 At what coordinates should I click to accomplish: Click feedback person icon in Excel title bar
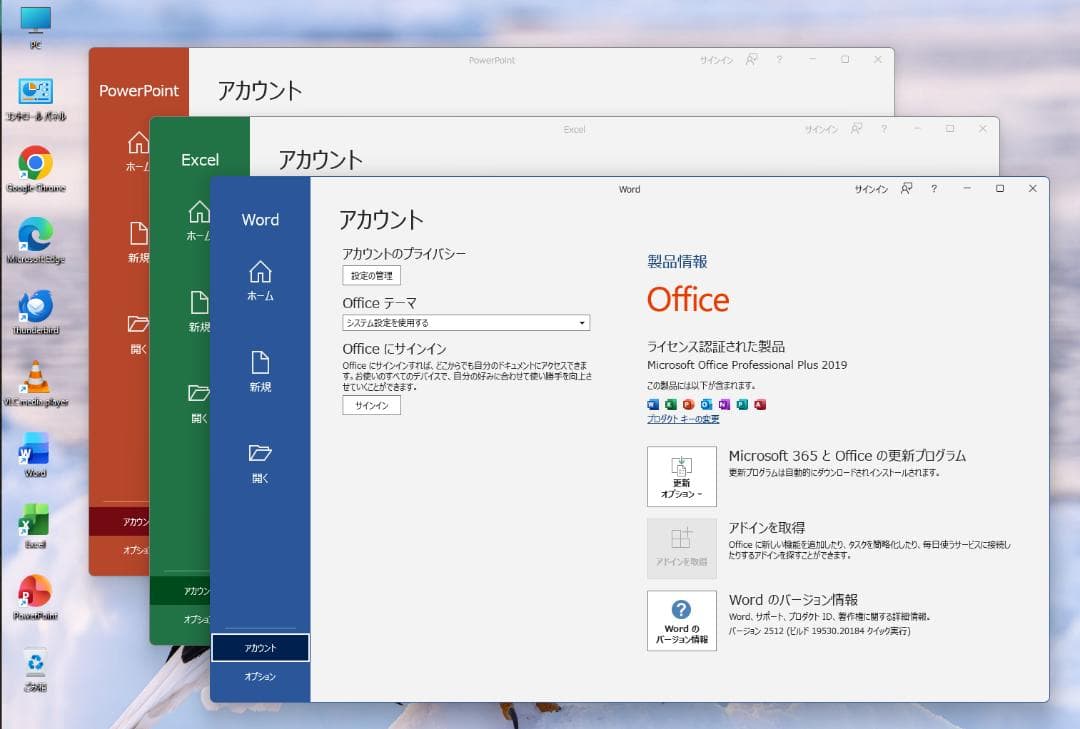(x=856, y=128)
